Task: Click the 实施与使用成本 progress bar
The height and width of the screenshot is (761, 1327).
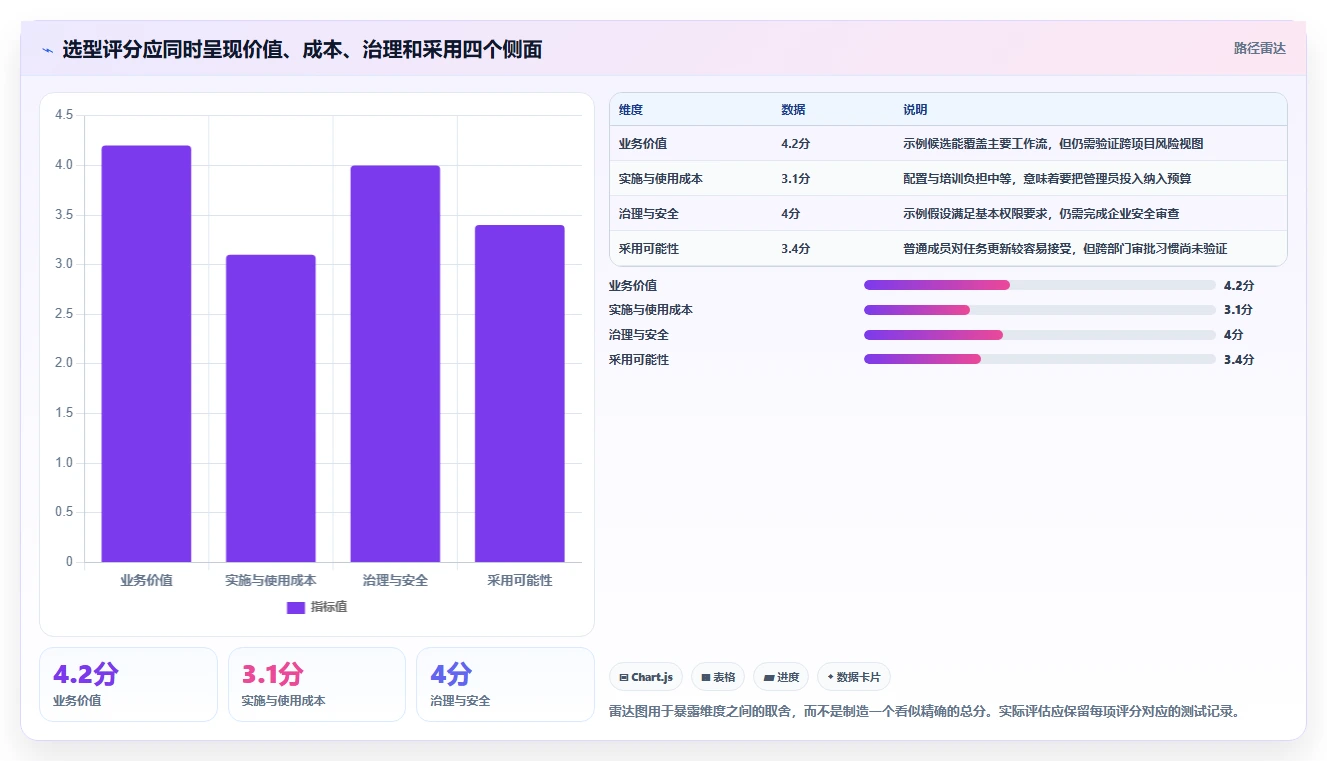Action: (x=1040, y=310)
